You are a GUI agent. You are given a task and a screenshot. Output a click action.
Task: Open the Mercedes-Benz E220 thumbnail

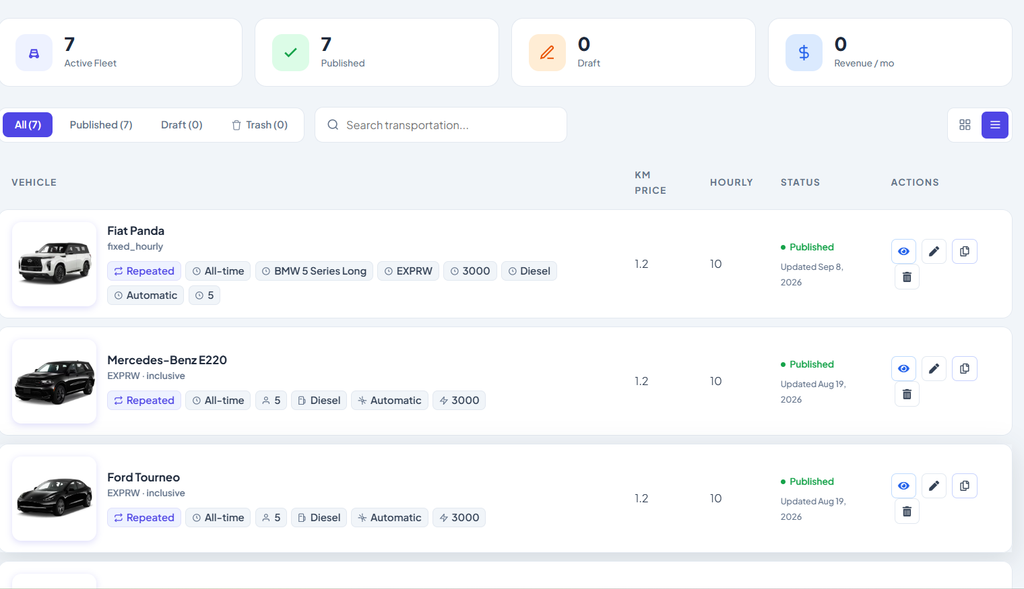[54, 381]
